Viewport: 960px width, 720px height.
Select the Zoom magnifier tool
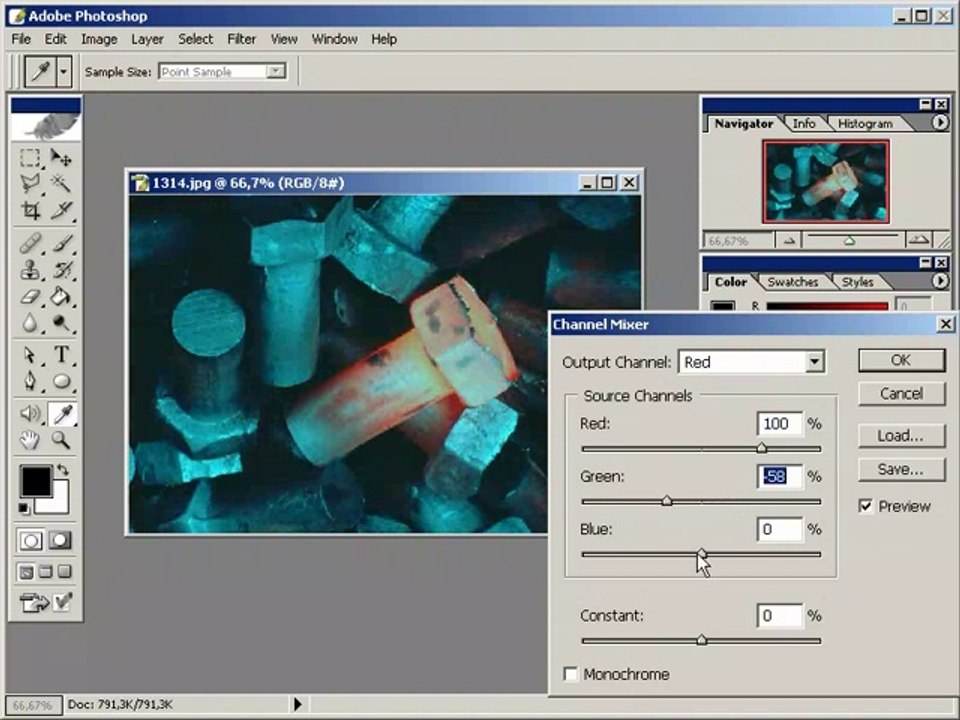click(61, 440)
